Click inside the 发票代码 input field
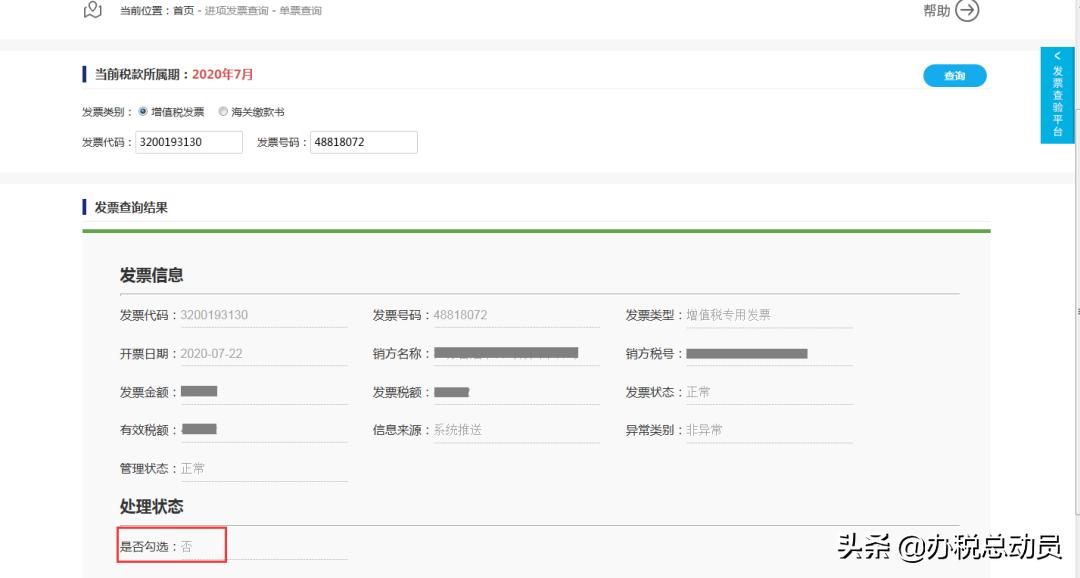 (x=189, y=142)
